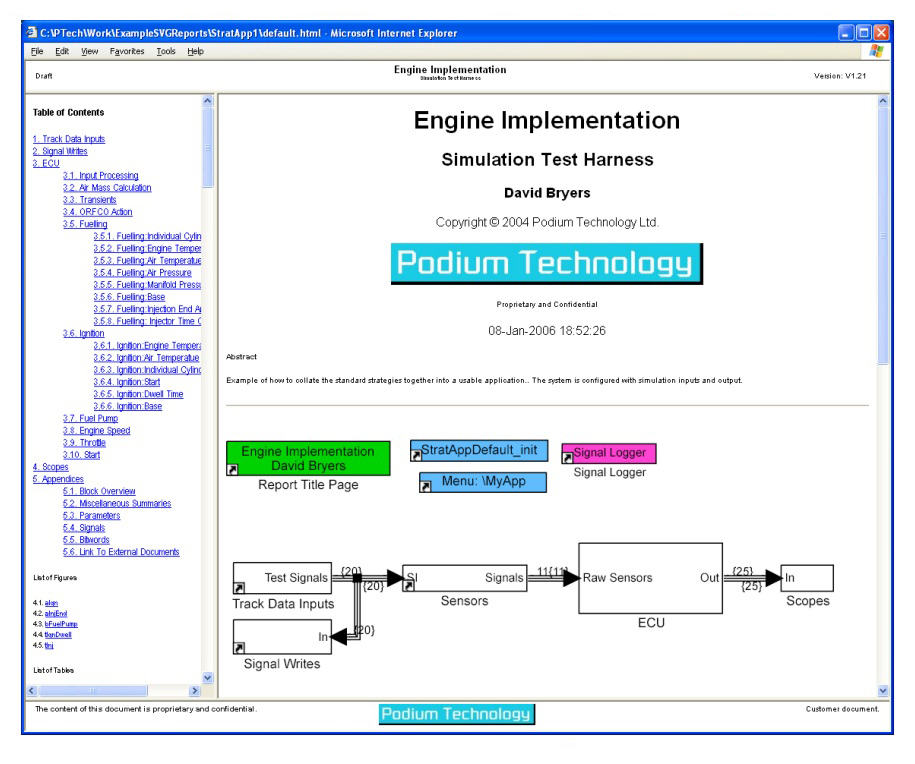Click the pink Signal Logger block
Screen dimensions: 915x764
pyautogui.click(x=609, y=453)
